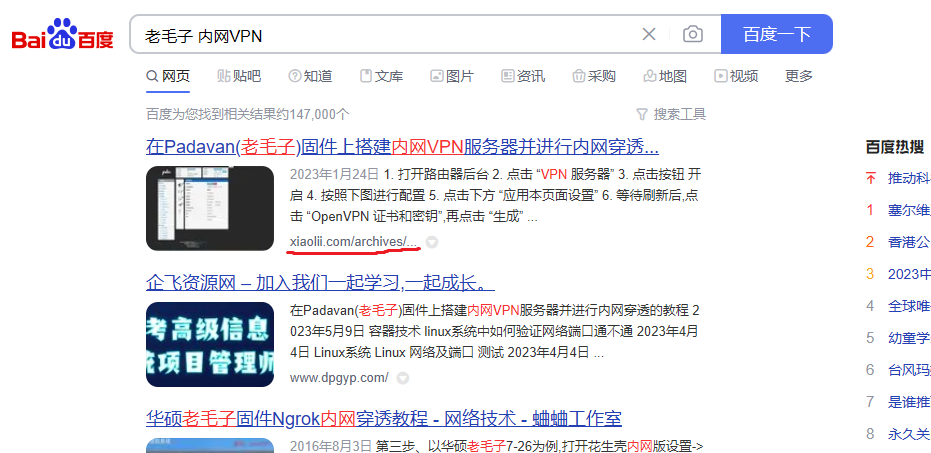Open the 企飞资源网 result title
This screenshot has height=453, width=931.
(321, 283)
